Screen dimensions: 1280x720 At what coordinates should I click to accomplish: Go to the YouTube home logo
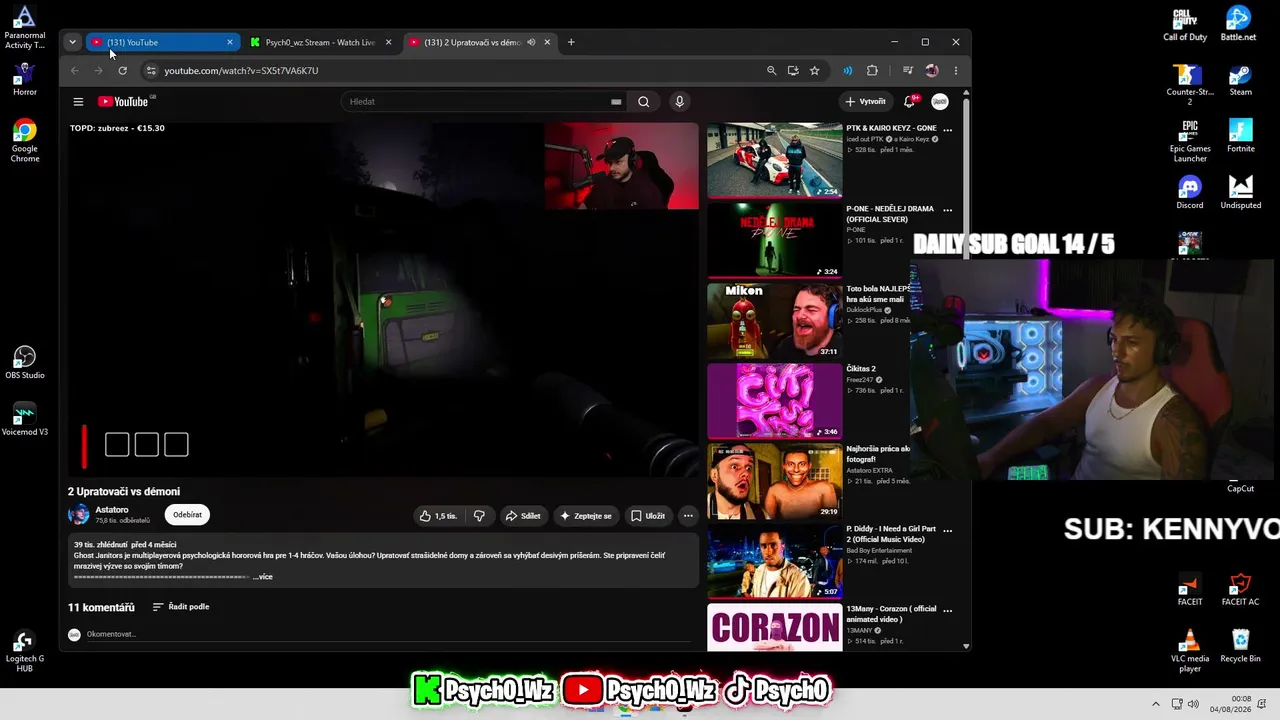[x=124, y=101]
